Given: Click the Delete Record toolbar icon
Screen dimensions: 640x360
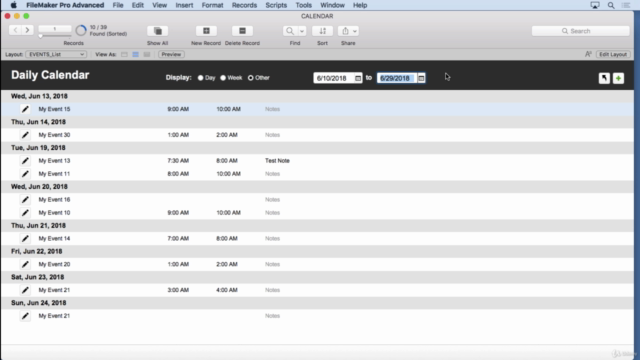Looking at the screenshot, I should click(x=242, y=31).
